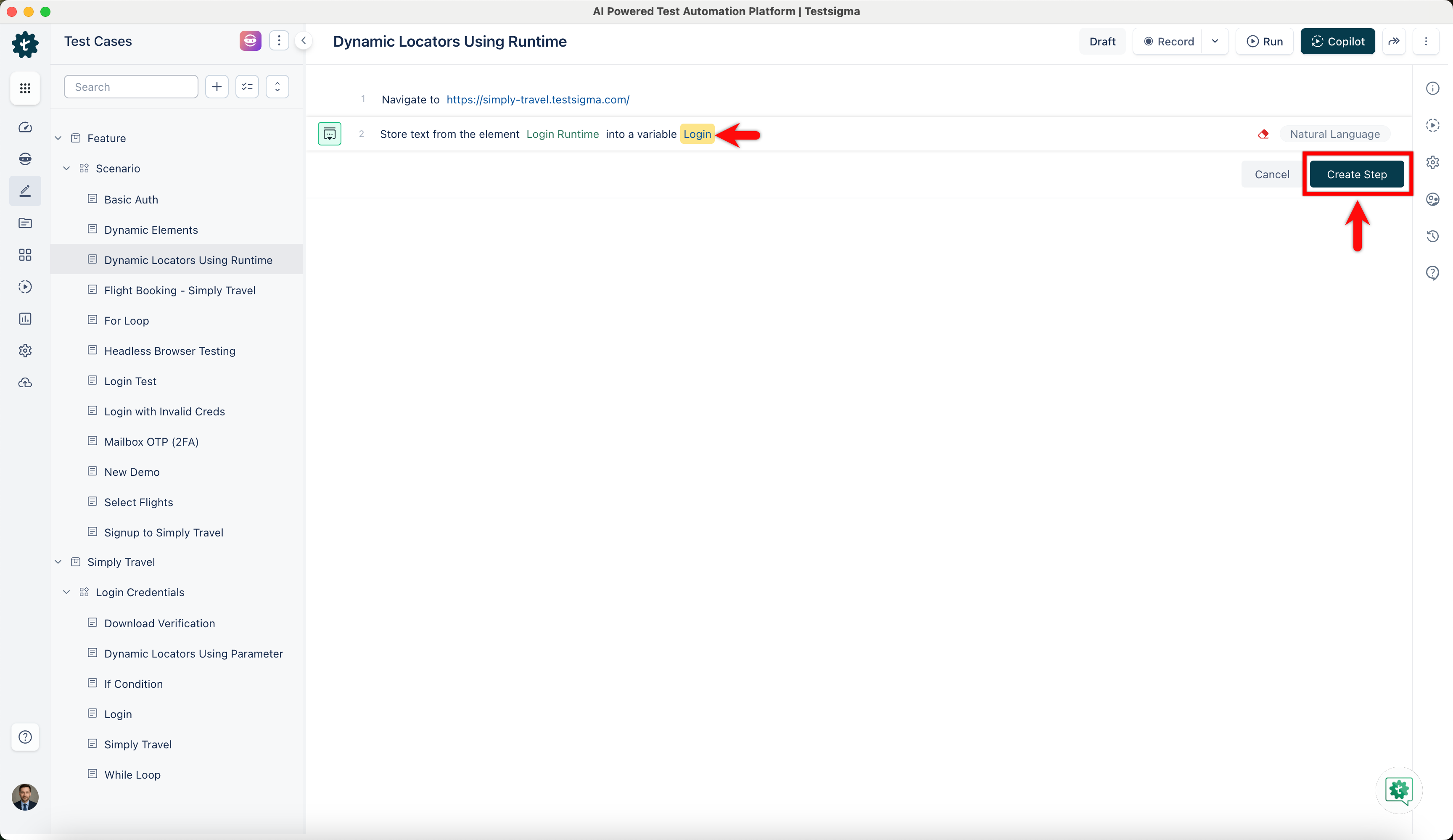The image size is (1453, 840).
Task: Click the expand/collapse all tree icon
Action: click(277, 87)
